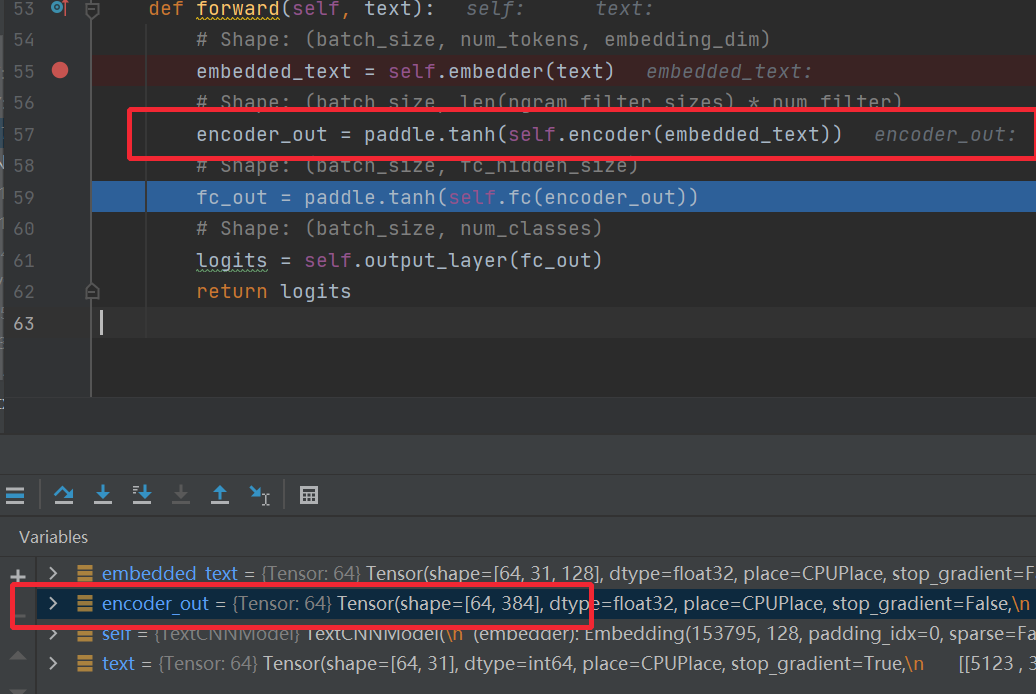Select the text tensor variable row
This screenshot has width=1036, height=694.
[x=536, y=663]
